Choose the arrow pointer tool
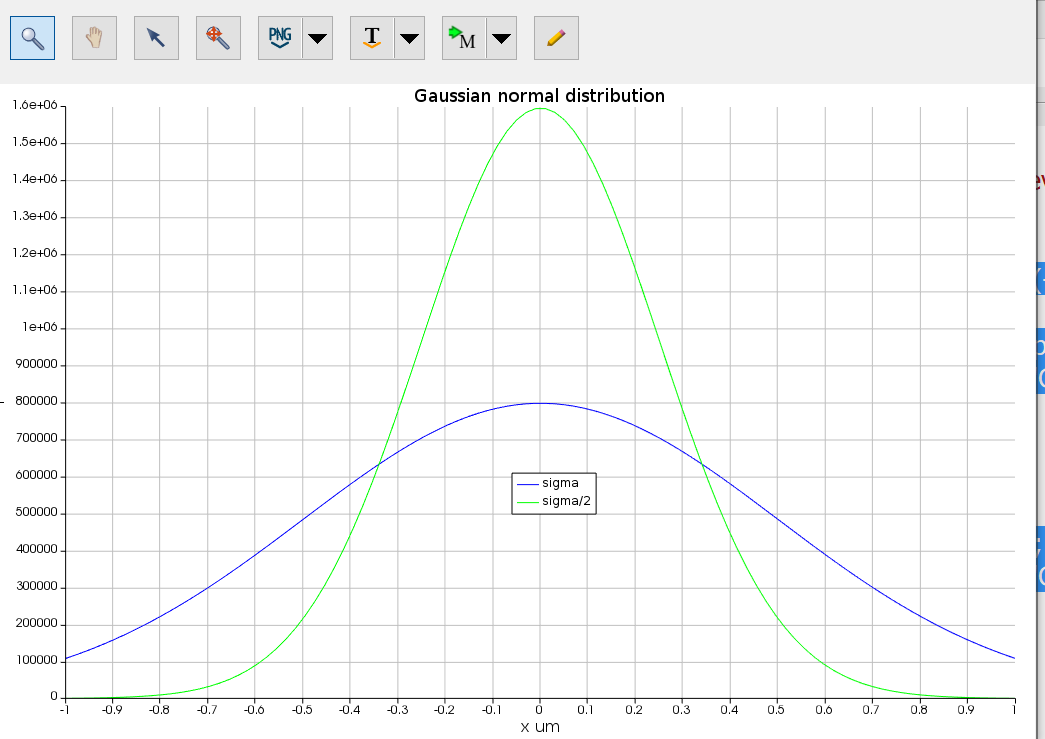This screenshot has width=1045, height=739. (x=156, y=38)
